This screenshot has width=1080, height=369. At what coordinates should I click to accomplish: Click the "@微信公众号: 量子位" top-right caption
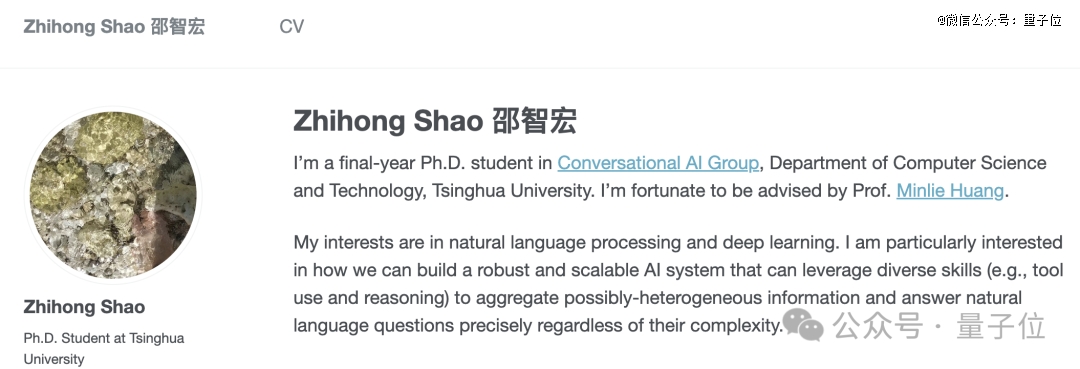click(999, 20)
